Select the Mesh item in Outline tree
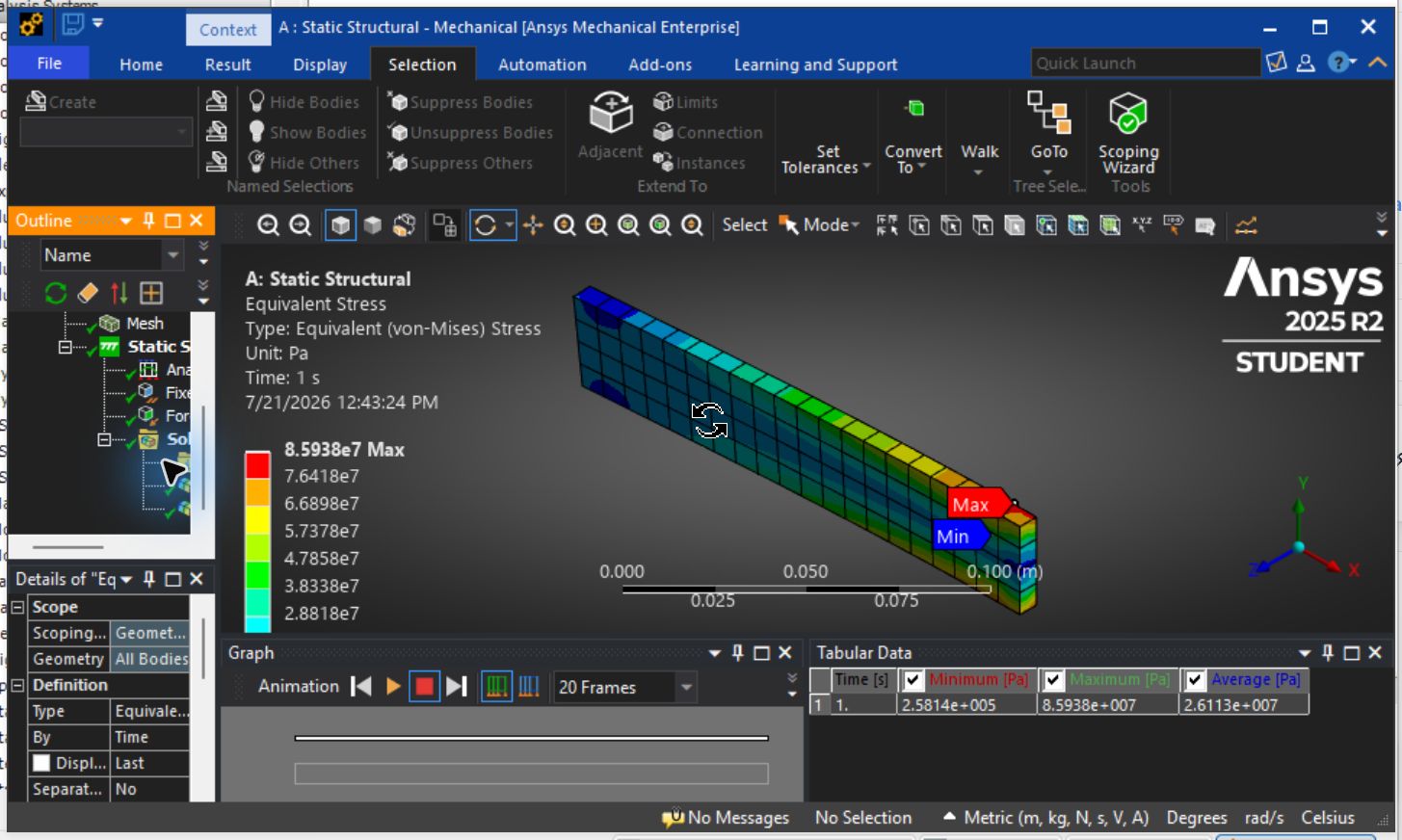 [145, 324]
